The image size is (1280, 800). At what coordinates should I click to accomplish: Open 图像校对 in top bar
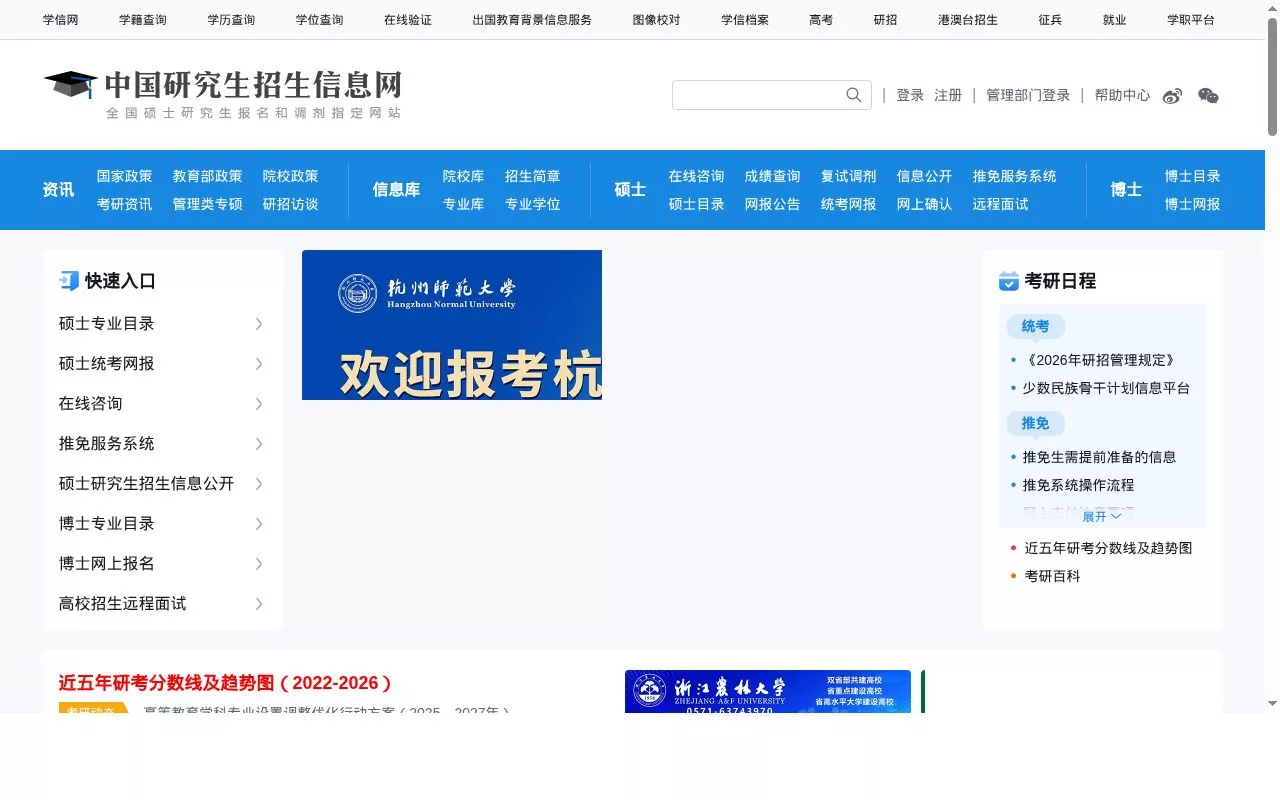pos(656,20)
